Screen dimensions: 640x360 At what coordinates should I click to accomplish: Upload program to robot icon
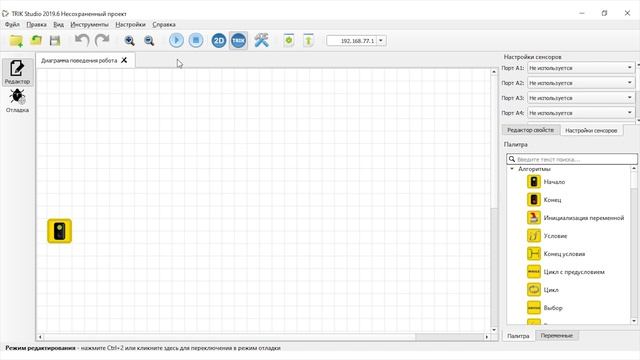click(x=308, y=40)
